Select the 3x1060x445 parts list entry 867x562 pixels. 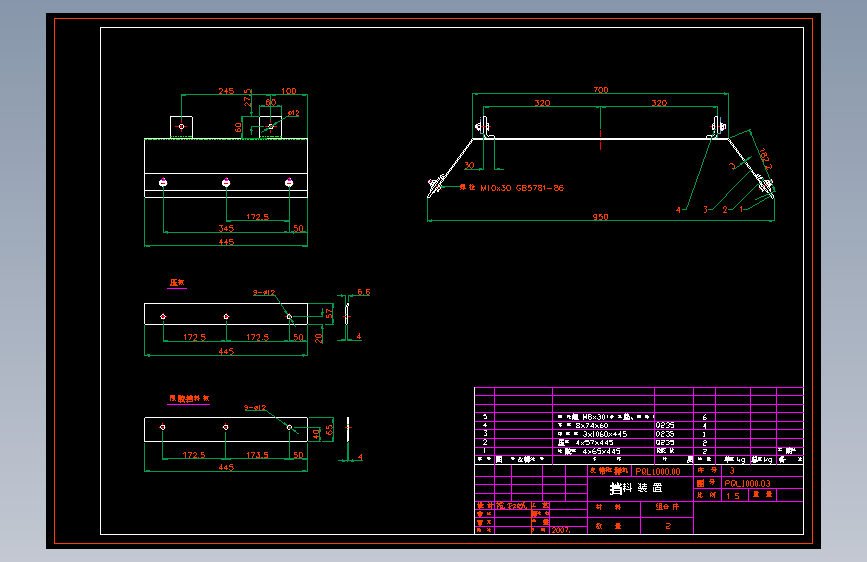[x=605, y=434]
